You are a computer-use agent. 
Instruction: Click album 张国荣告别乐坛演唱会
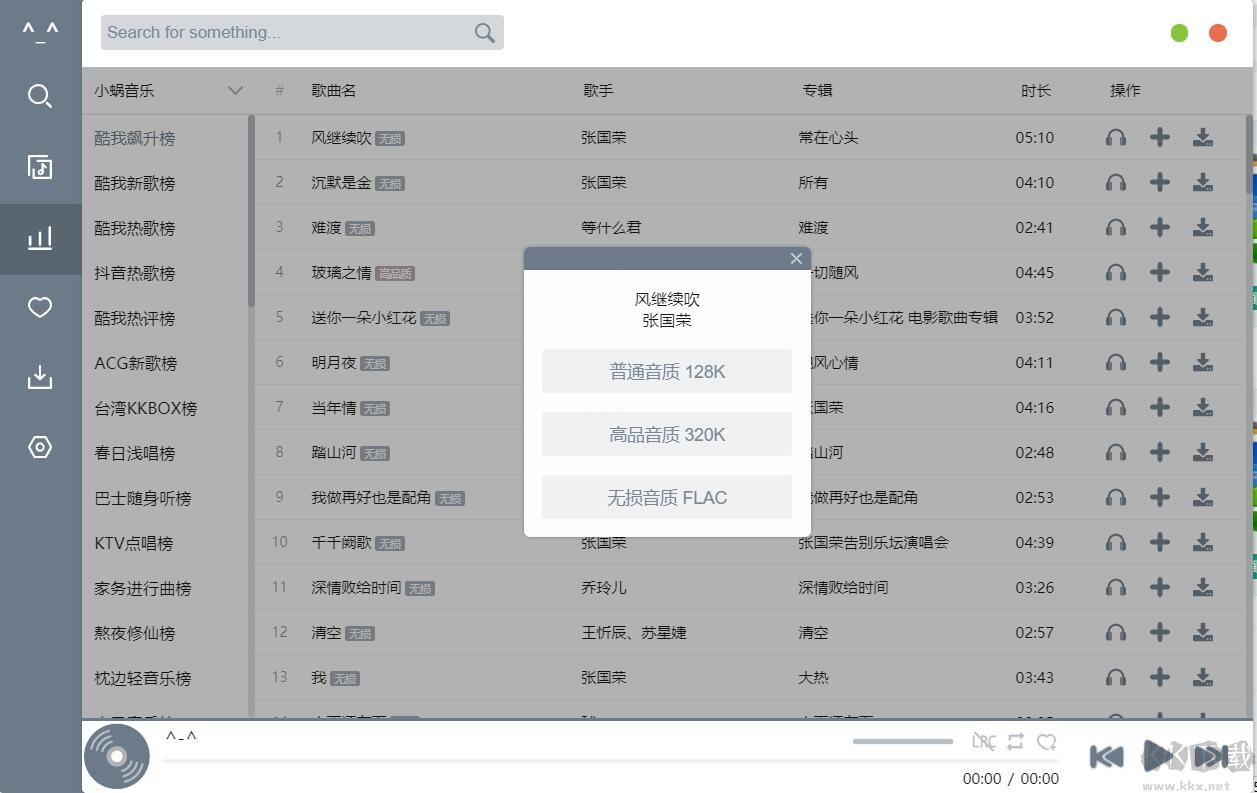click(x=874, y=543)
